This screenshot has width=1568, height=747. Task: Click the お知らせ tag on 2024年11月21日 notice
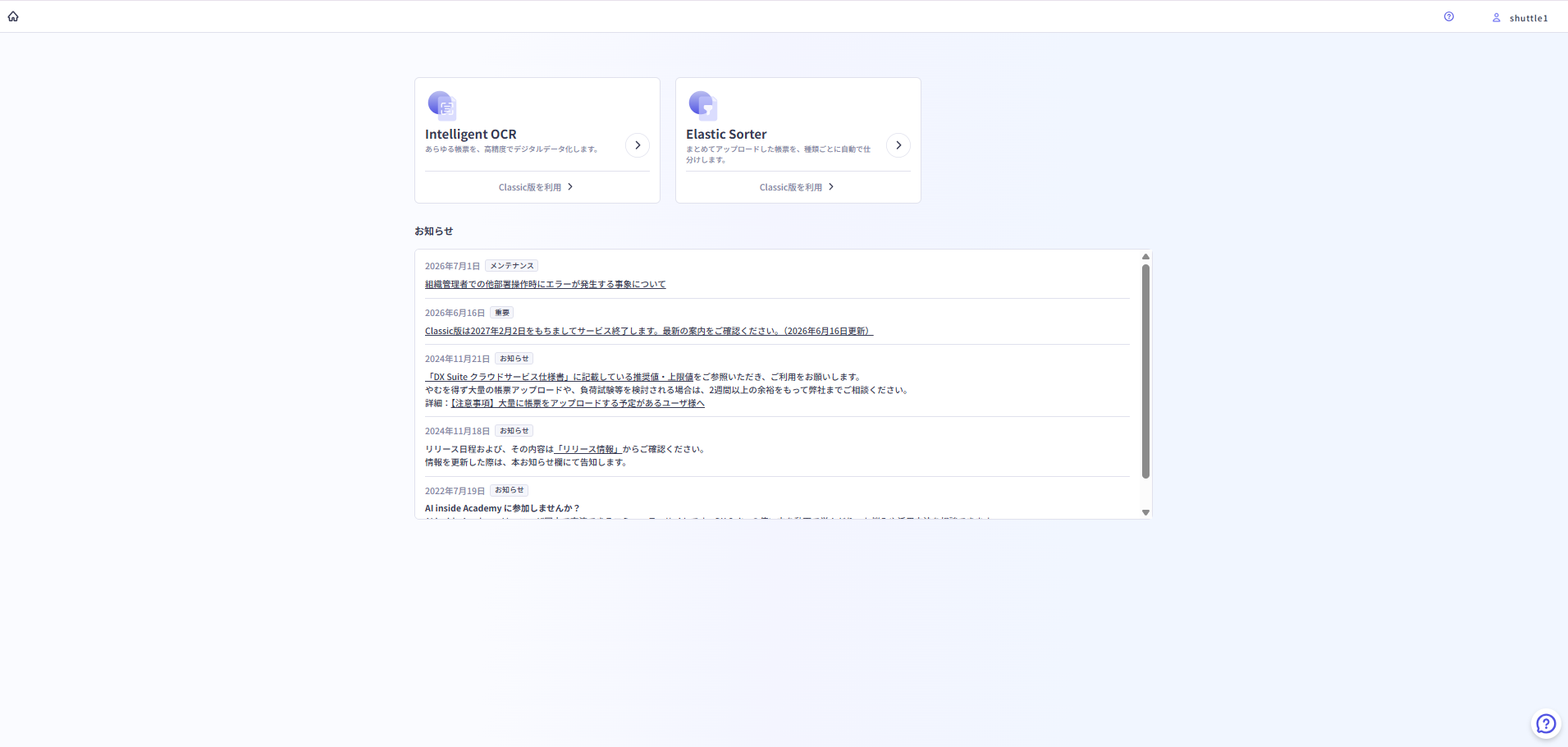pos(514,359)
